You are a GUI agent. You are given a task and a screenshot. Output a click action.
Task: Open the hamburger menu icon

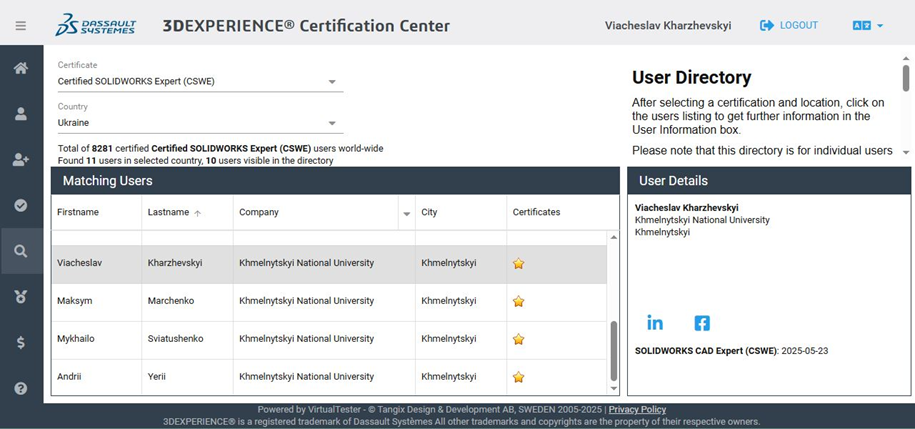(20, 26)
